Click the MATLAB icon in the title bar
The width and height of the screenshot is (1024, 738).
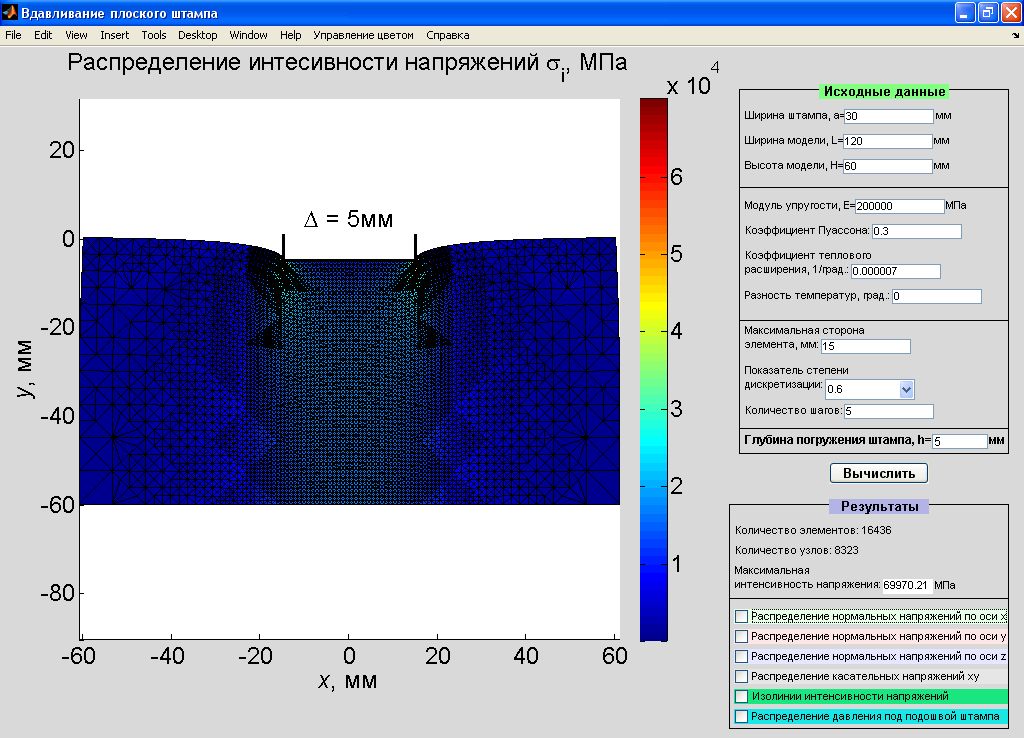tap(10, 13)
